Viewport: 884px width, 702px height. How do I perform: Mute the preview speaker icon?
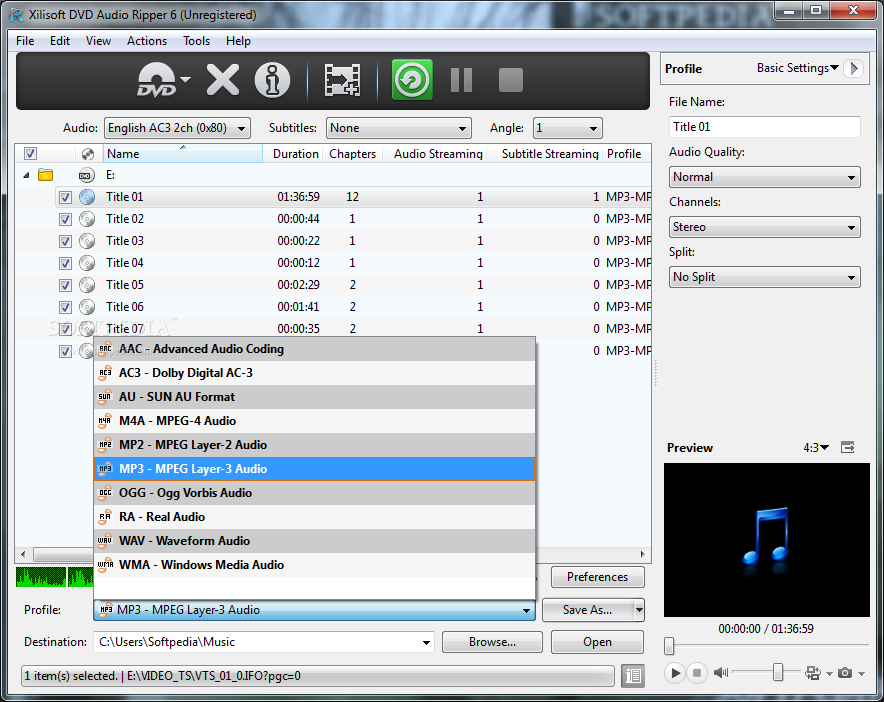[721, 672]
